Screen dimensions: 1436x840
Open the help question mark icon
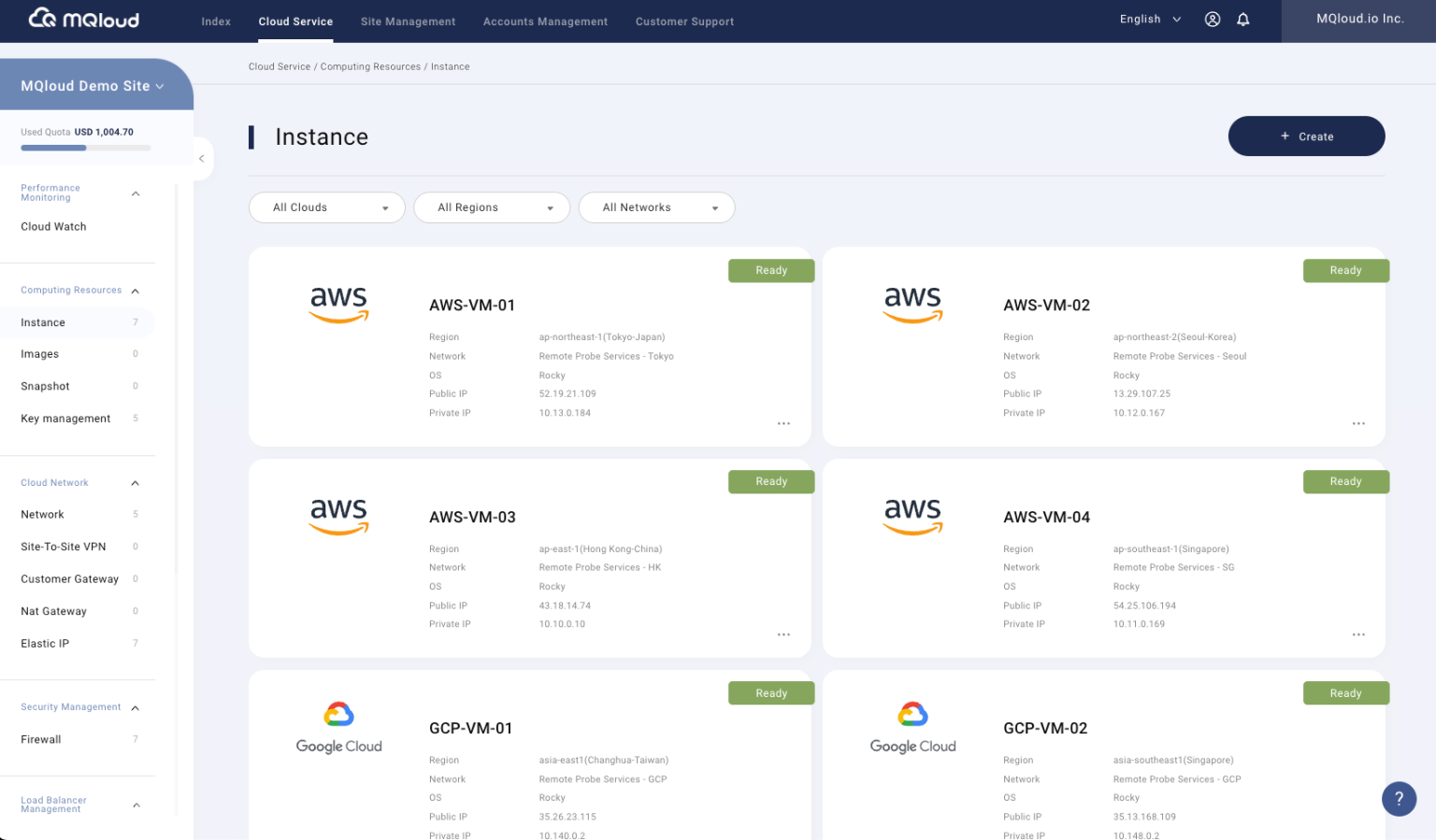tap(1399, 799)
